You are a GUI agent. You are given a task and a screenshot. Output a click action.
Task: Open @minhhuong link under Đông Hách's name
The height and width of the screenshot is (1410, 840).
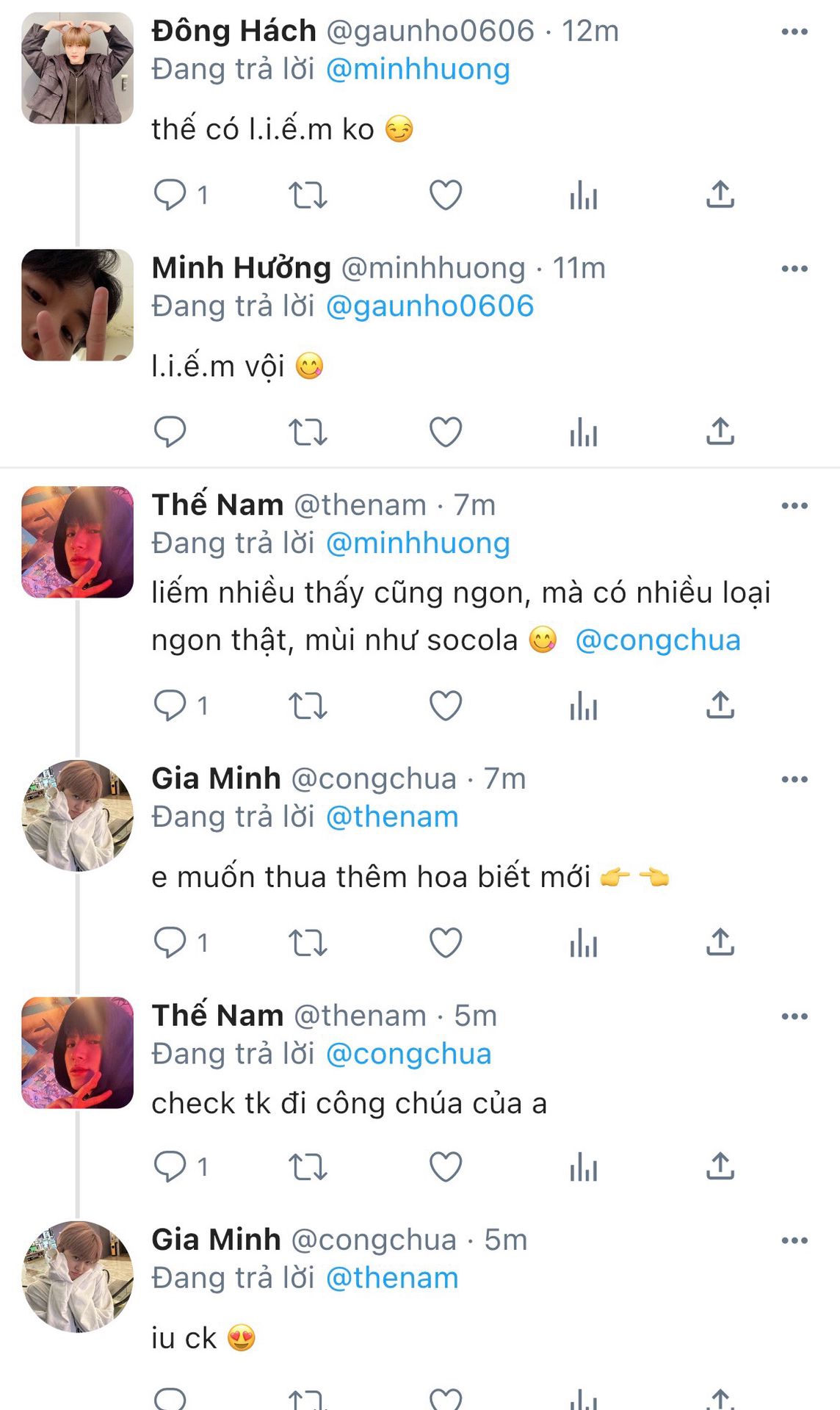[417, 69]
